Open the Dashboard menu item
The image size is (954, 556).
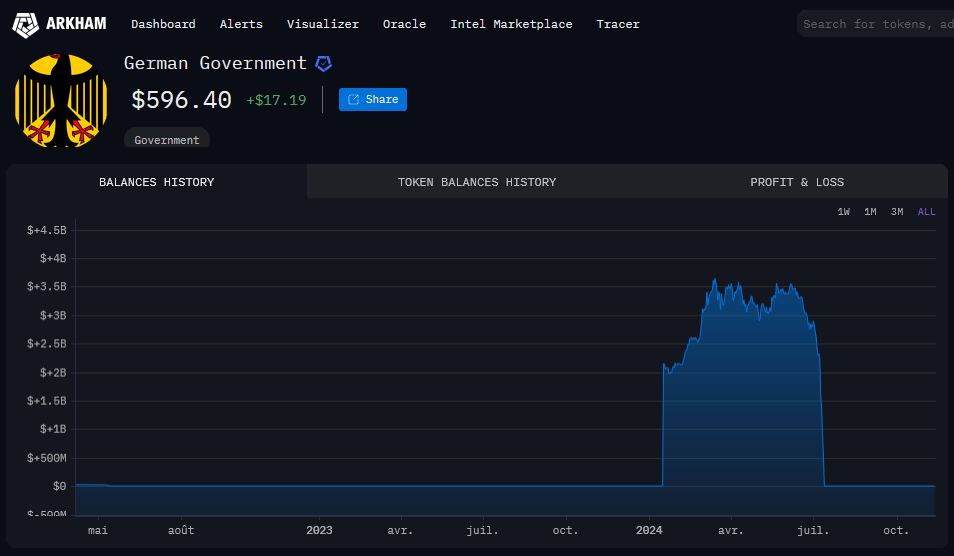(x=163, y=24)
